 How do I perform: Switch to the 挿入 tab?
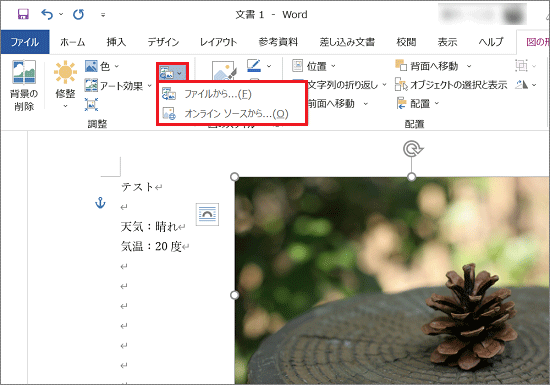[x=116, y=42]
